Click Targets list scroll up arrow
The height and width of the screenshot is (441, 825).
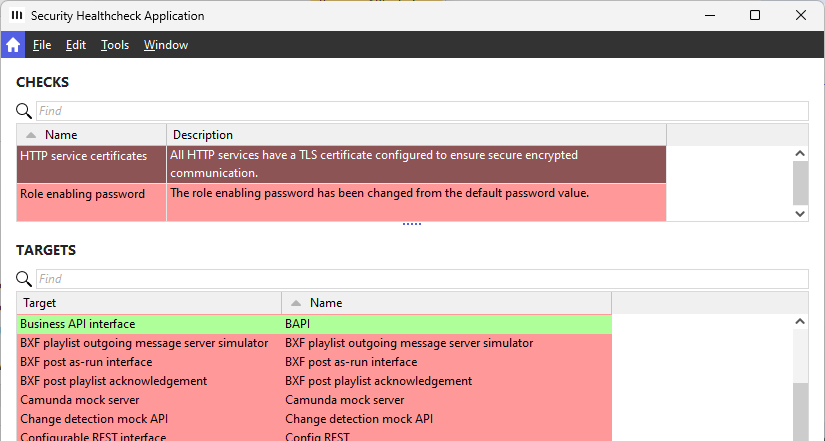point(799,322)
